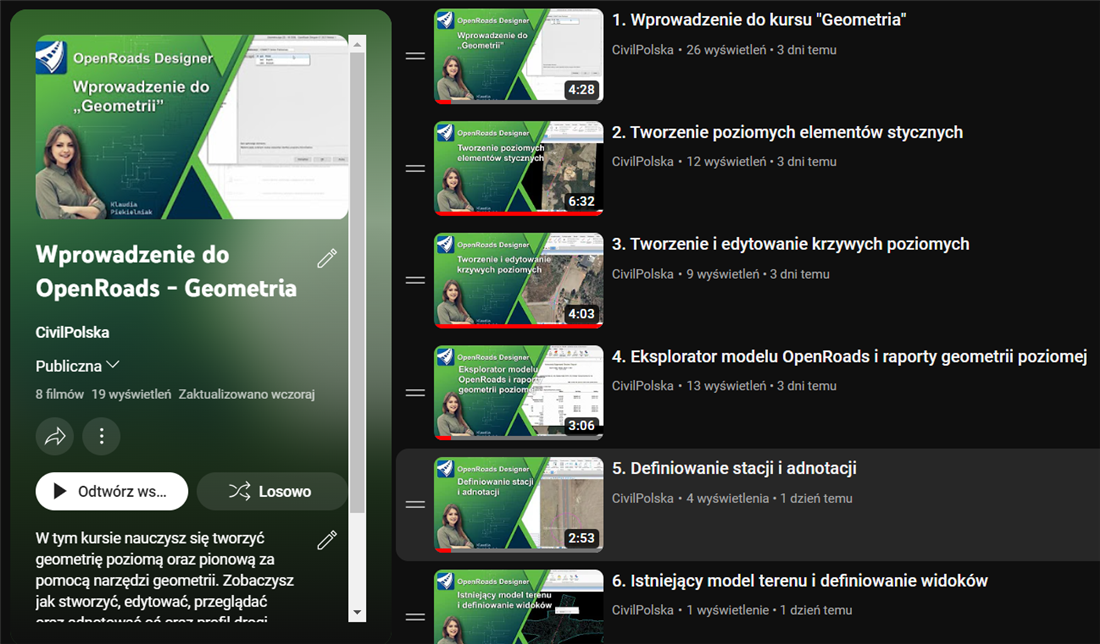Image resolution: width=1100 pixels, height=644 pixels.
Task: Click CivilPolska channel under video 1
Action: point(643,50)
